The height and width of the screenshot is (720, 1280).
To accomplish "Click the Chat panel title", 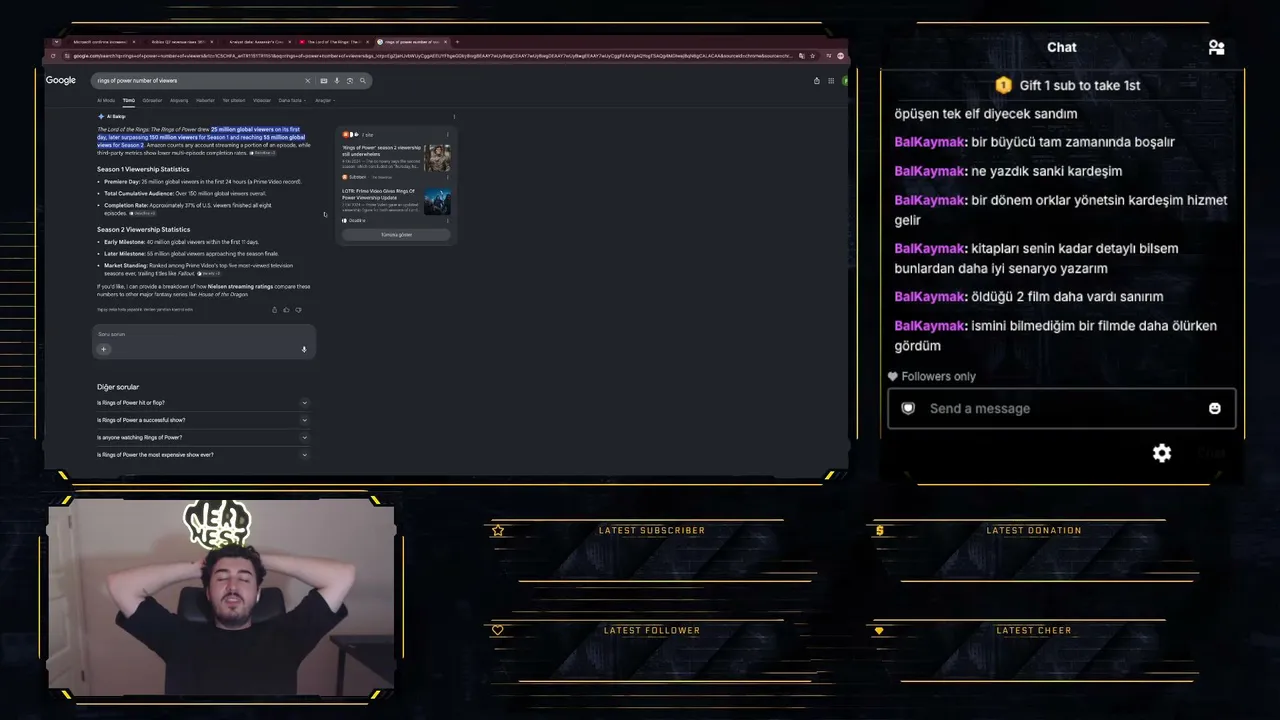I will [x=1062, y=47].
